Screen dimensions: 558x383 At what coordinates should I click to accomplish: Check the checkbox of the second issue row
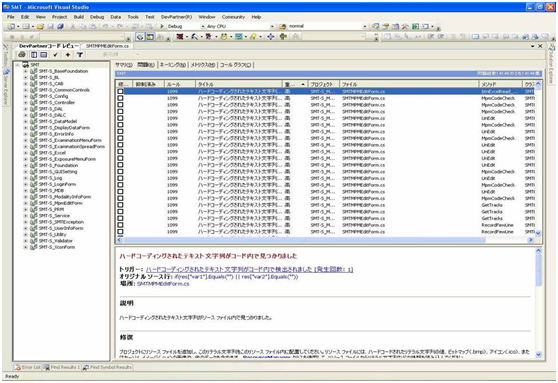120,98
